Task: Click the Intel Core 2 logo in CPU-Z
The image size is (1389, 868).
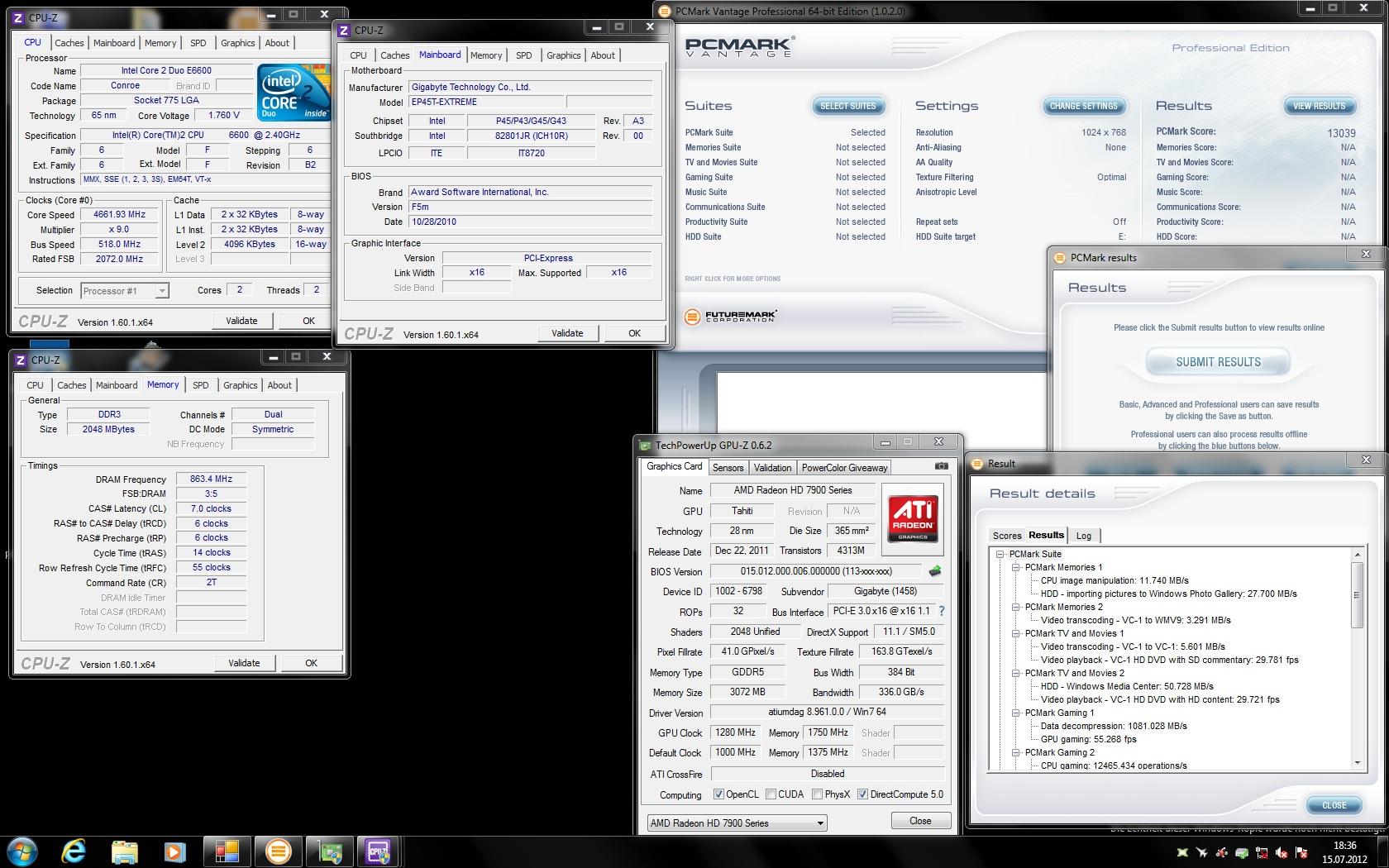Action: pos(294,93)
